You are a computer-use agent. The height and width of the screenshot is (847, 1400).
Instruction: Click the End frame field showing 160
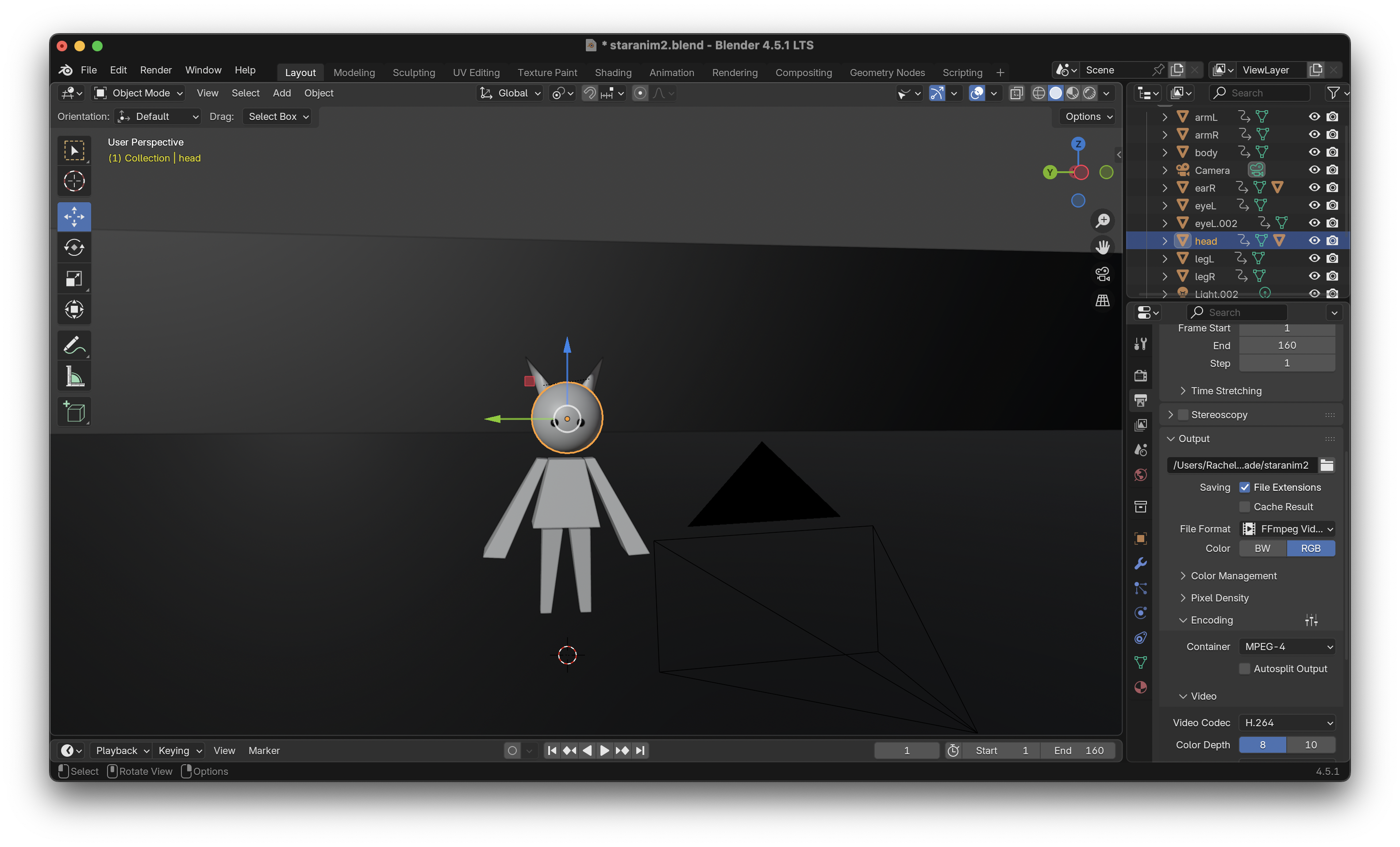(x=1286, y=345)
